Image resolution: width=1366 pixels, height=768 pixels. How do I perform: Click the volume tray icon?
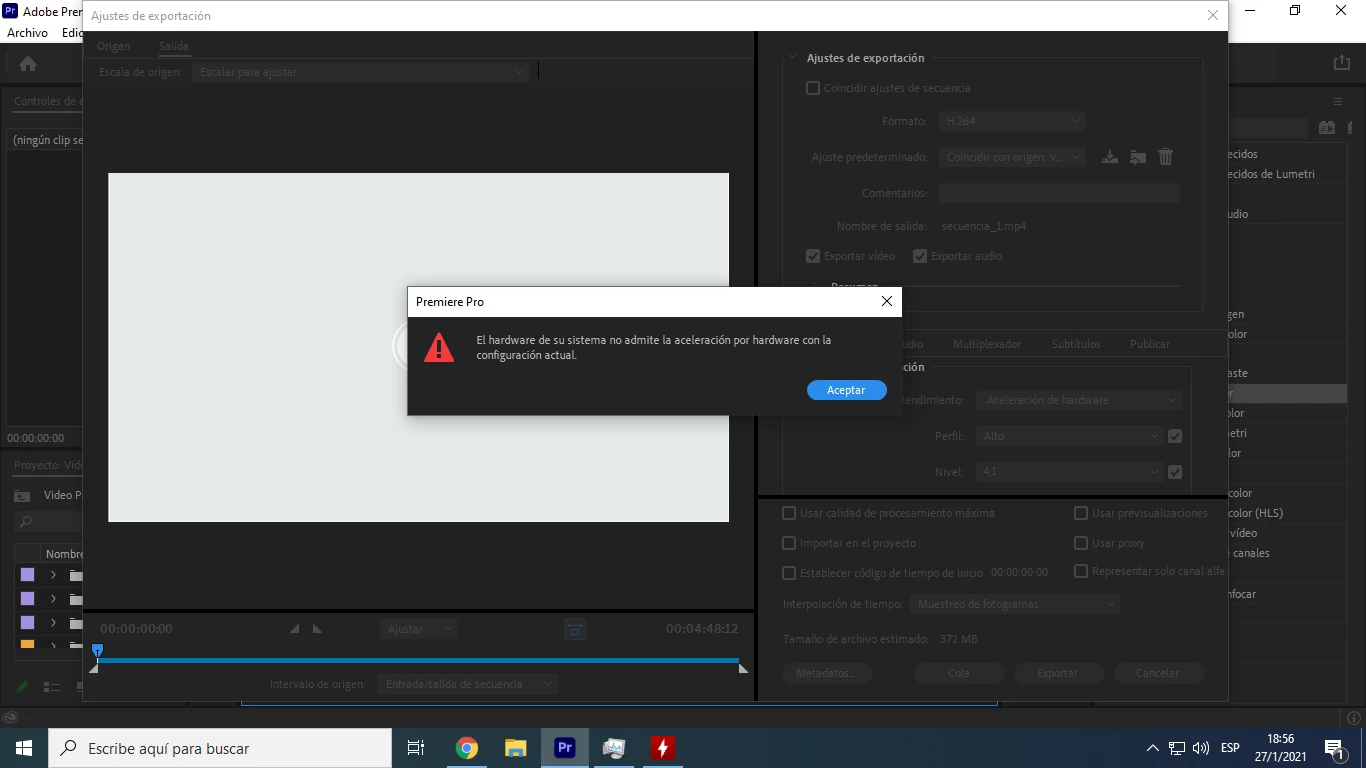(x=1201, y=748)
